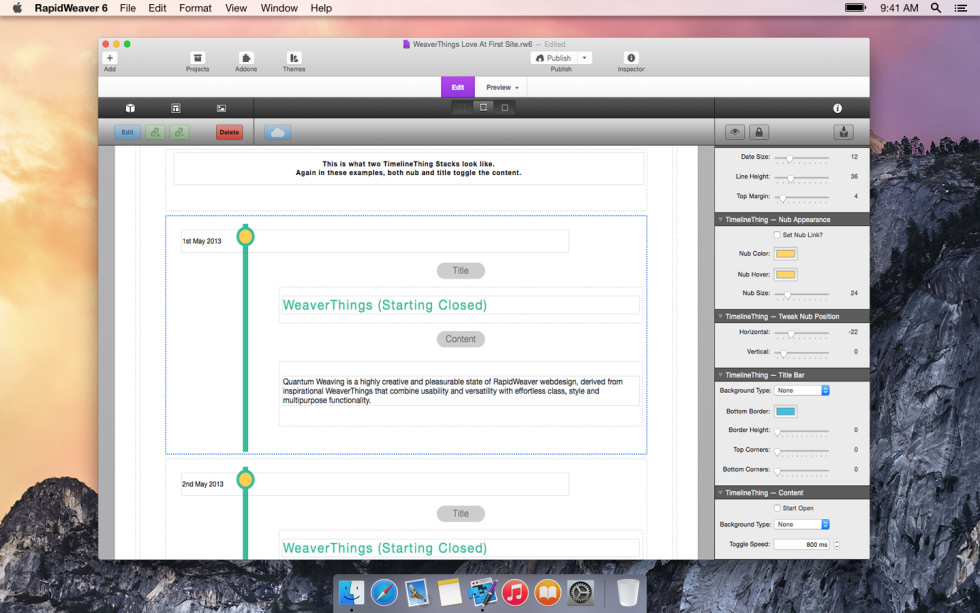The image size is (980, 613).
Task: Open the Format menu
Action: [195, 8]
